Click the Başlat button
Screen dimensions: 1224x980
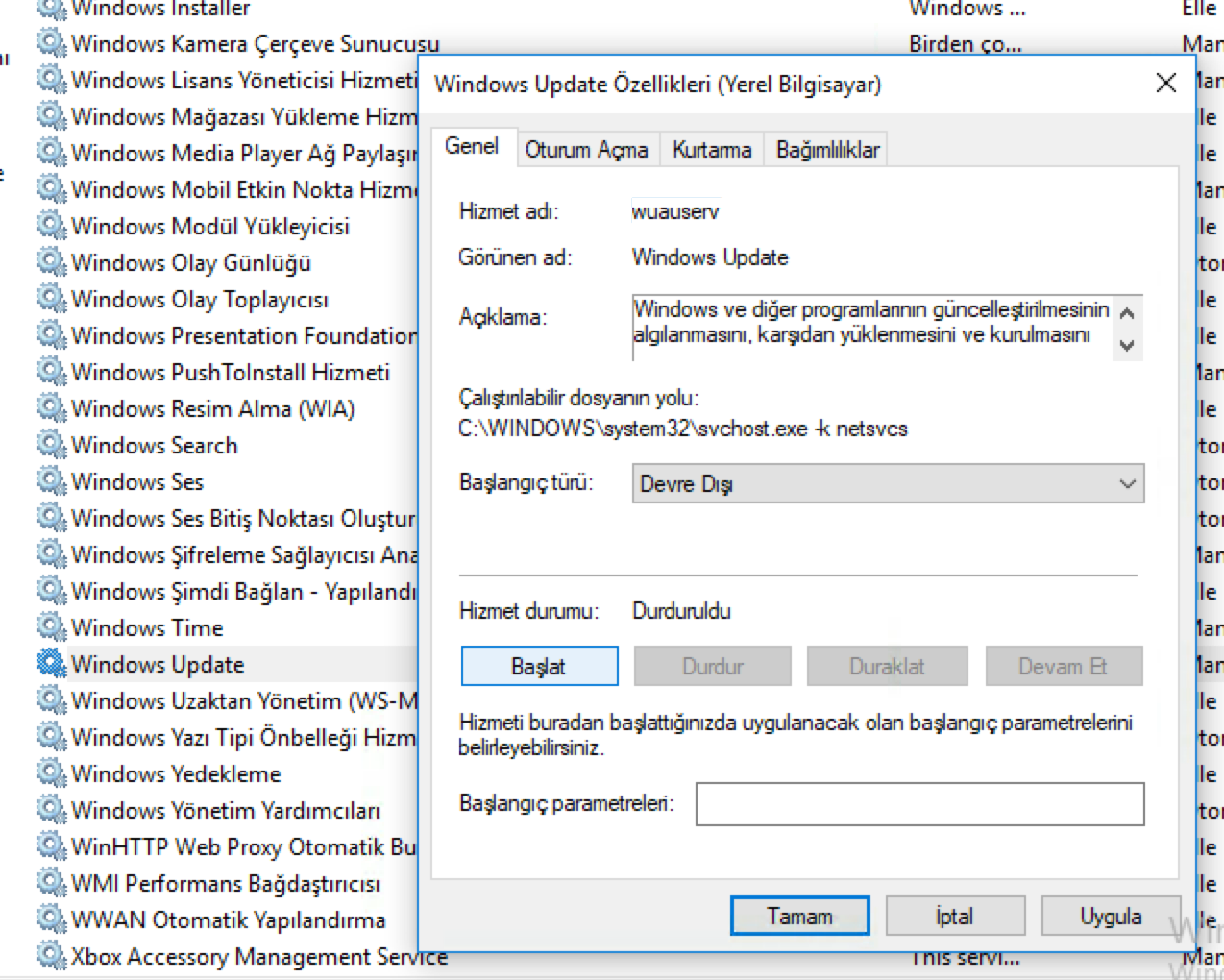pos(539,666)
